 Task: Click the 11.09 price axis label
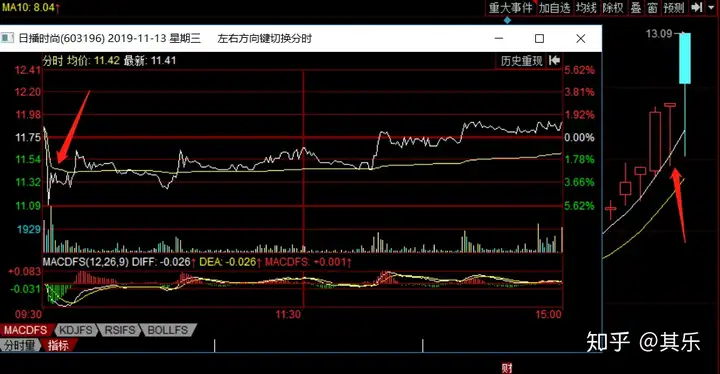(x=28, y=206)
